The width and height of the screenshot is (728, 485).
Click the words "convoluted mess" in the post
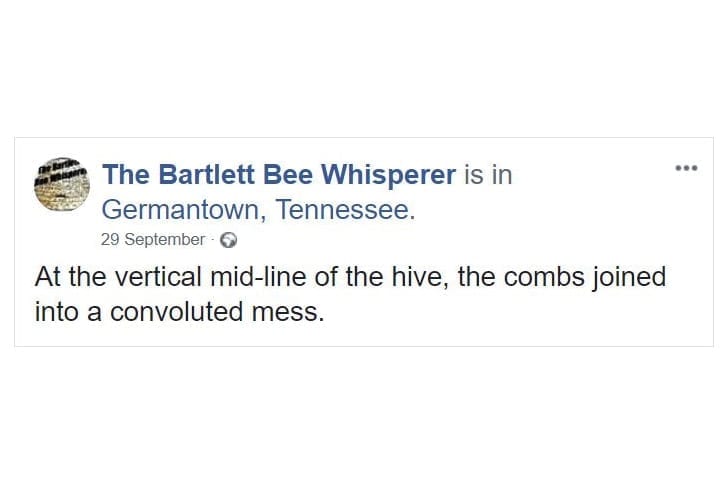[217, 311]
